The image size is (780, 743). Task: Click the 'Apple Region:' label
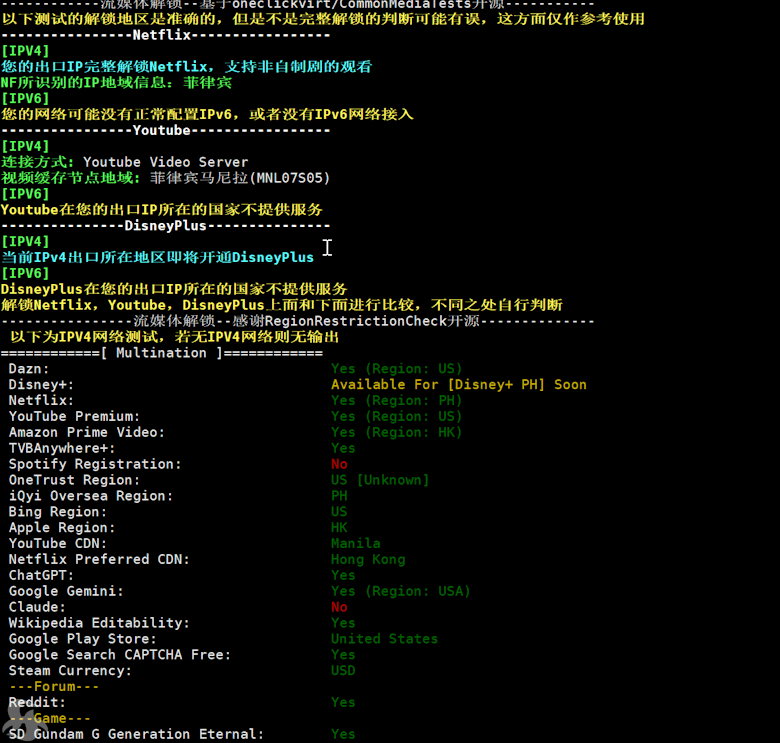tap(62, 528)
